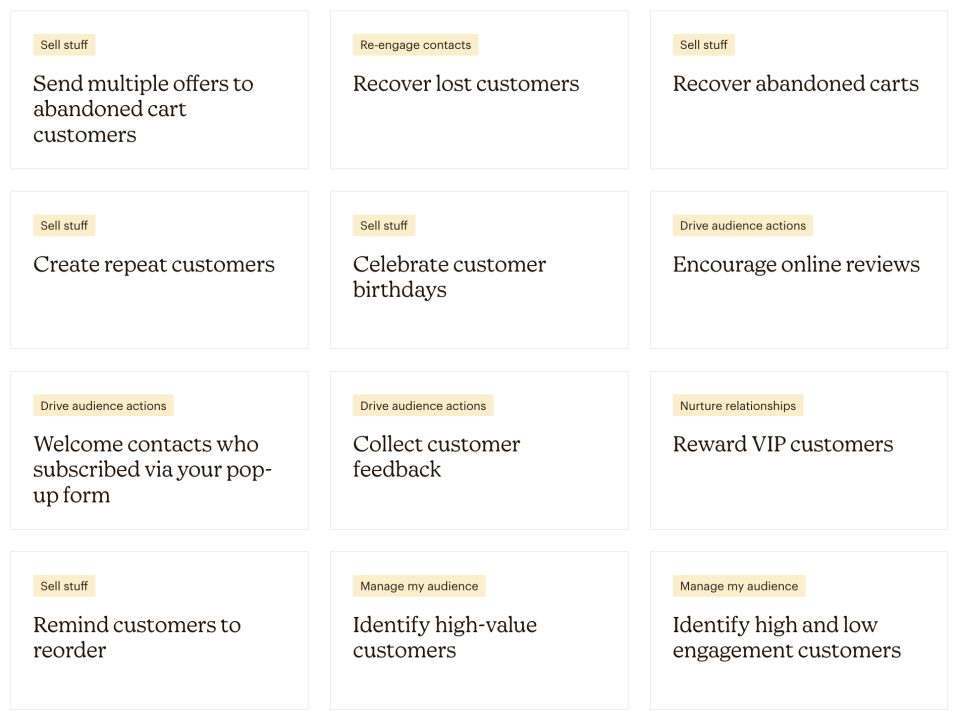This screenshot has width=958, height=720.
Task: Open the "Celebrate customer birthdays" title
Action: (449, 277)
